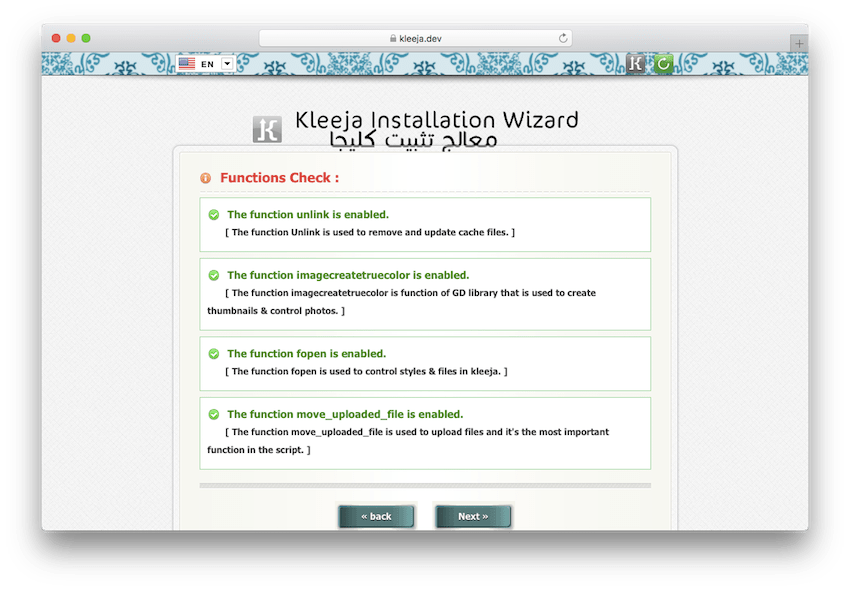The image size is (850, 590).
Task: Click the kleeja.dev address bar
Action: pyautogui.click(x=415, y=39)
